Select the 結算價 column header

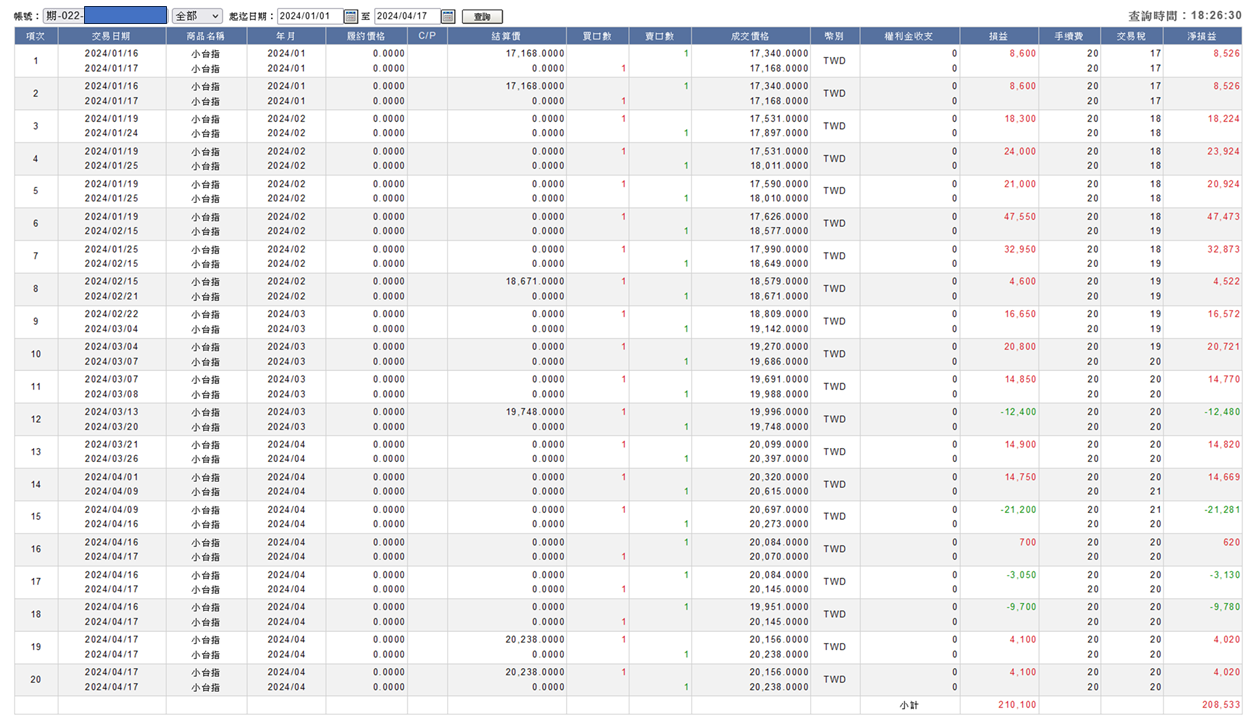507,36
